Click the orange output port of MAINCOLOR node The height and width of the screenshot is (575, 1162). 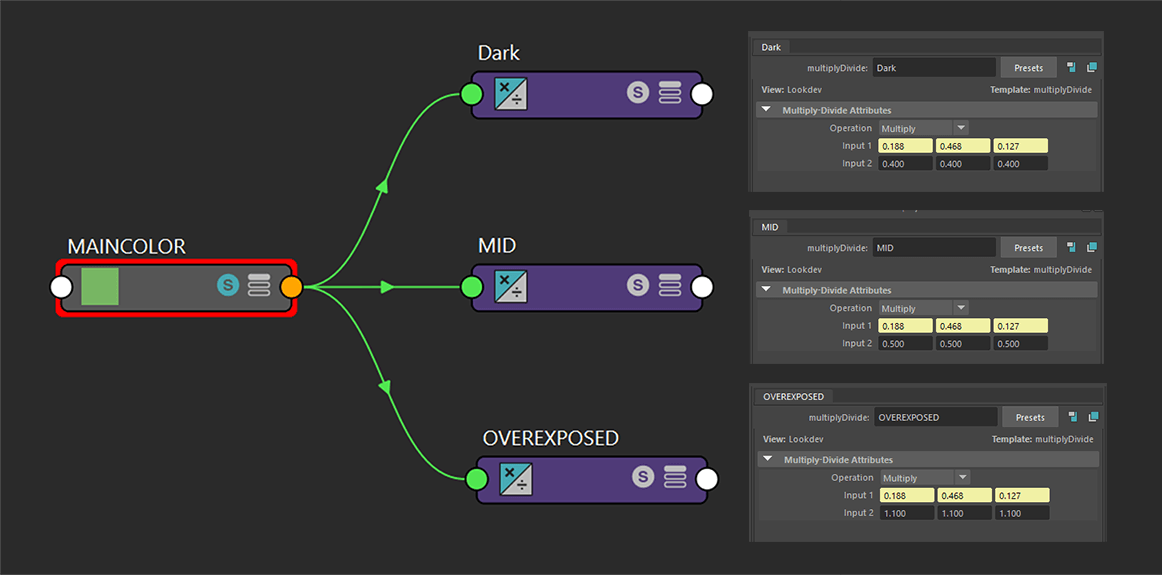point(291,288)
